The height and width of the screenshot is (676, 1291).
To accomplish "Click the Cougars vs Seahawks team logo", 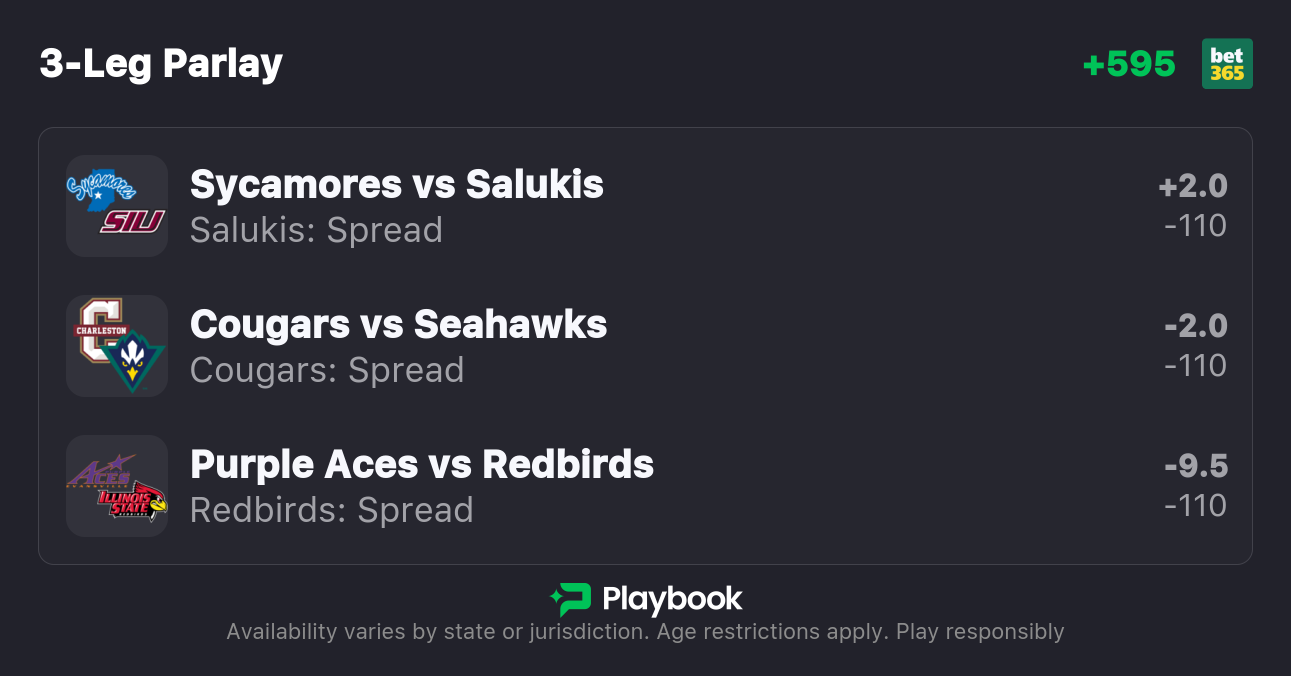I will (117, 346).
